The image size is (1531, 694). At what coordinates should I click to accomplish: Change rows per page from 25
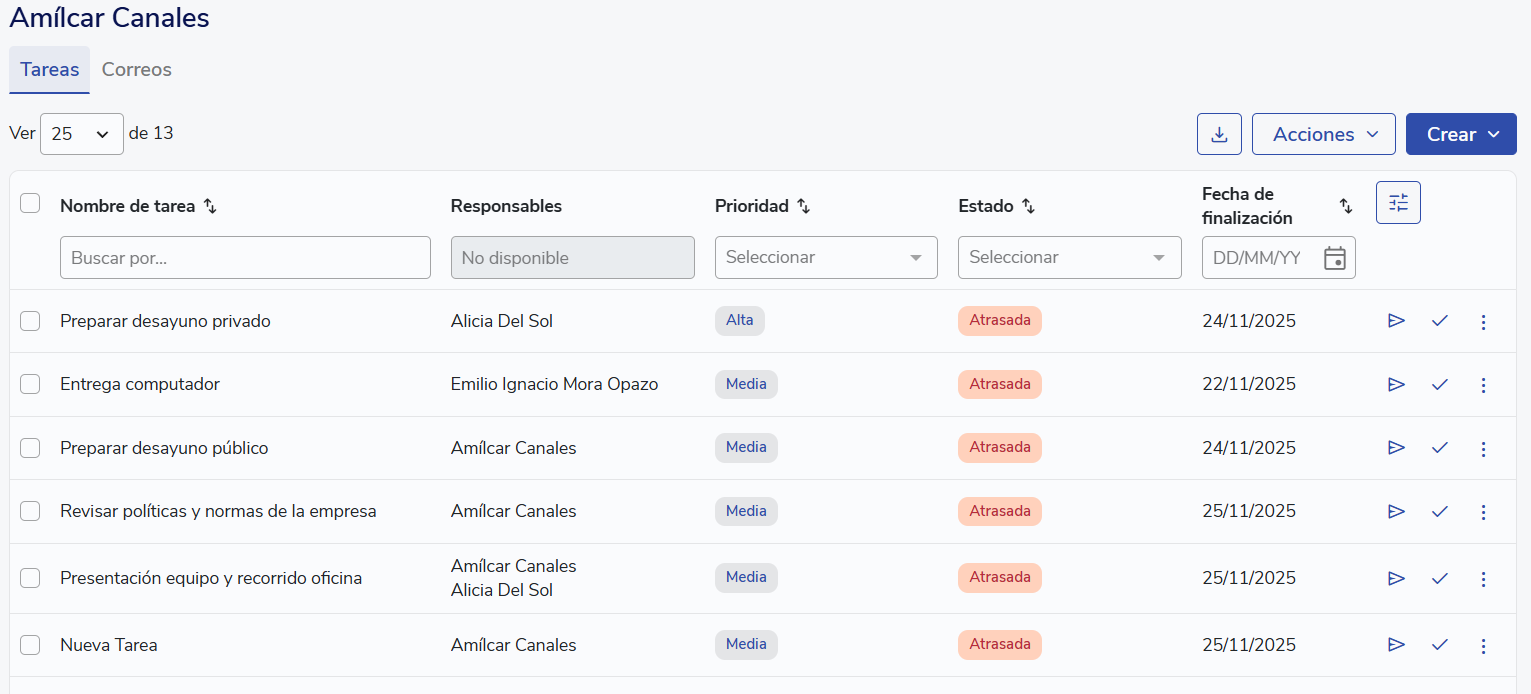pyautogui.click(x=81, y=134)
